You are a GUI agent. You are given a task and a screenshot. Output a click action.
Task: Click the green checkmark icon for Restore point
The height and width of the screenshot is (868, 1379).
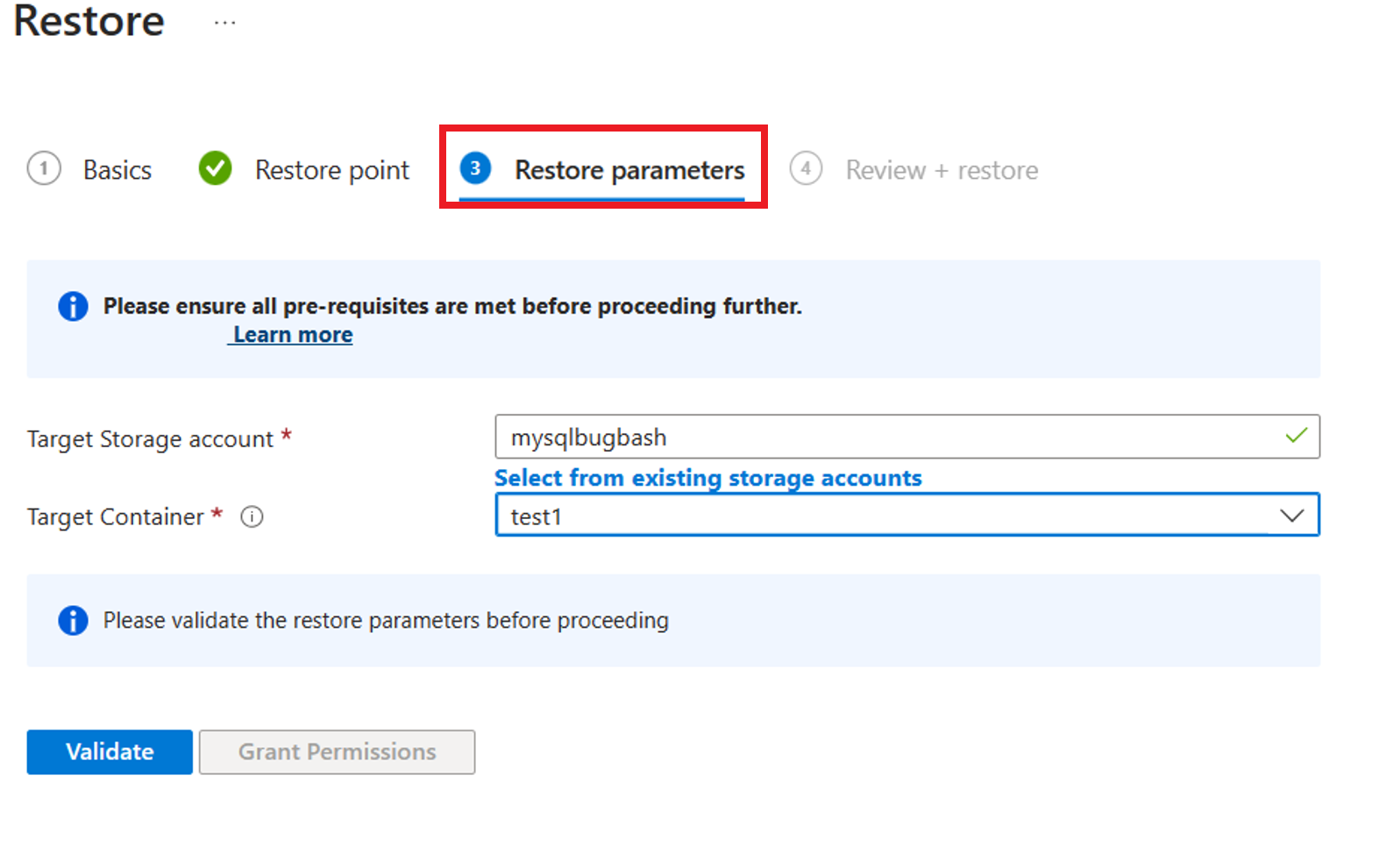215,168
